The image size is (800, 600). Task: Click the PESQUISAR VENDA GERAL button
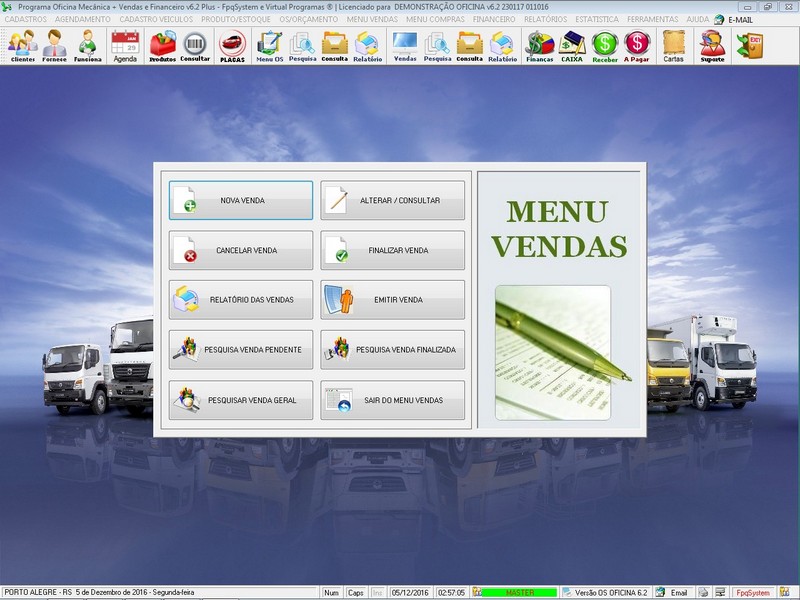tap(241, 400)
